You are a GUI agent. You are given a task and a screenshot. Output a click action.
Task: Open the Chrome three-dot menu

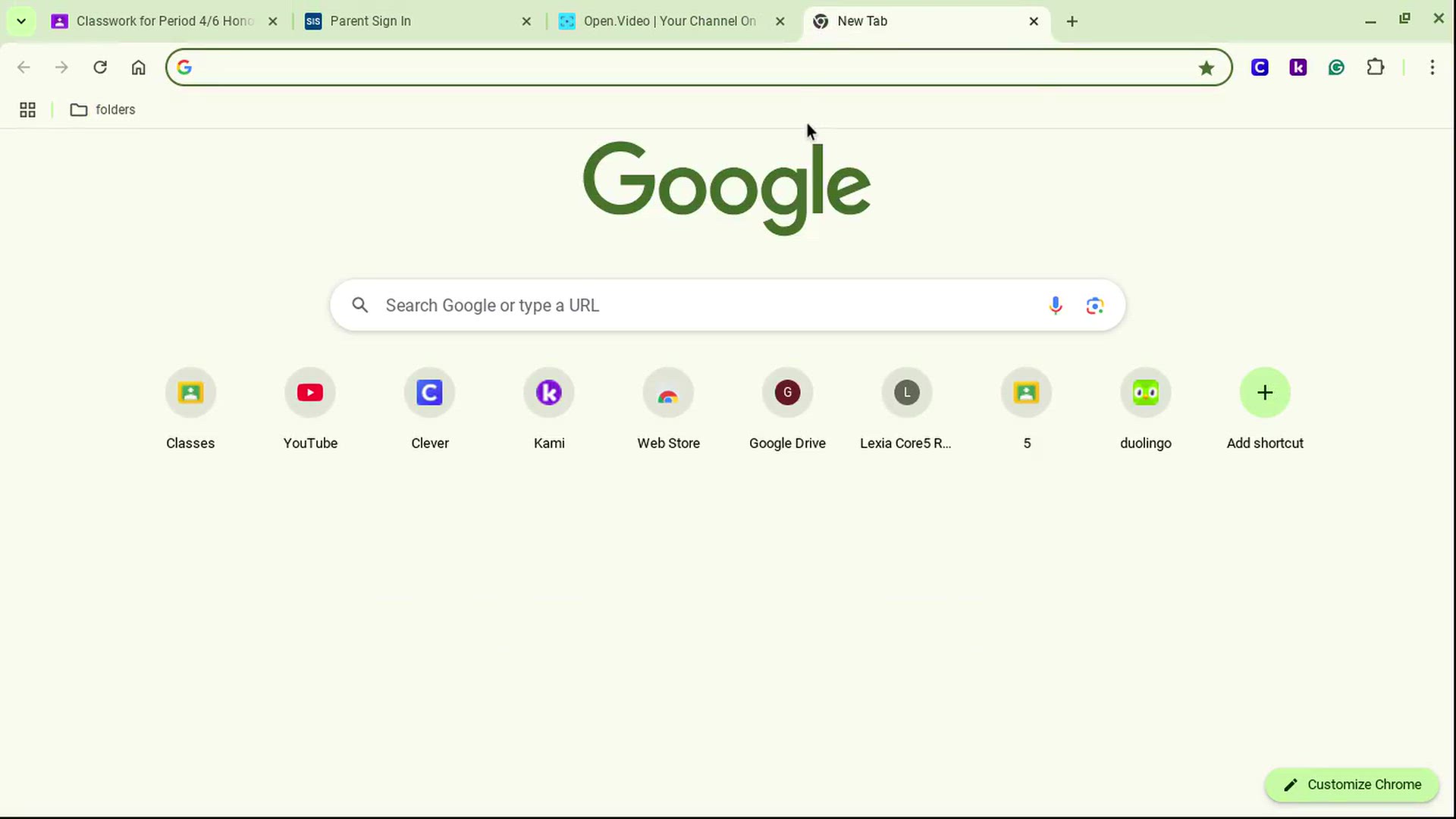coord(1432,67)
